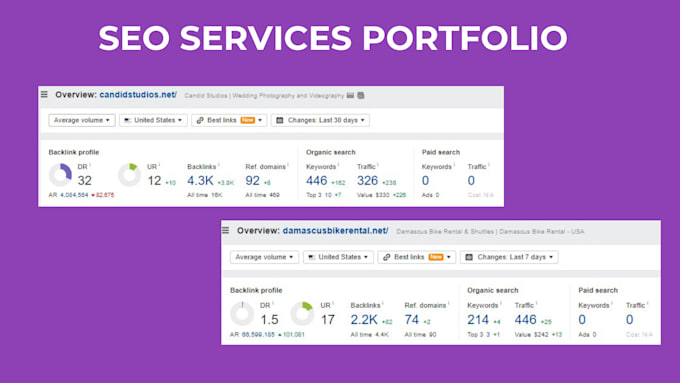Screen dimensions: 680x383
Task: Open the 92 referring domains value
Action: point(252,180)
